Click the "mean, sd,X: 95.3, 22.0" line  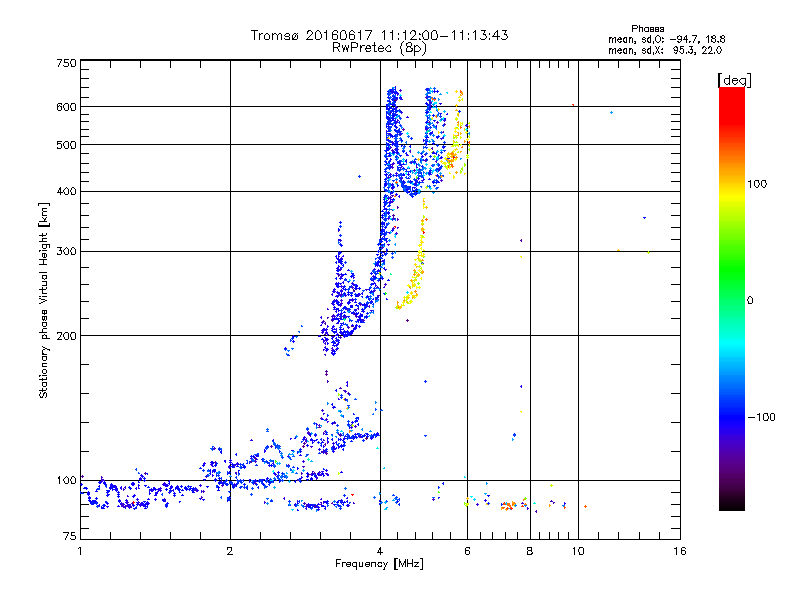[x=665, y=50]
